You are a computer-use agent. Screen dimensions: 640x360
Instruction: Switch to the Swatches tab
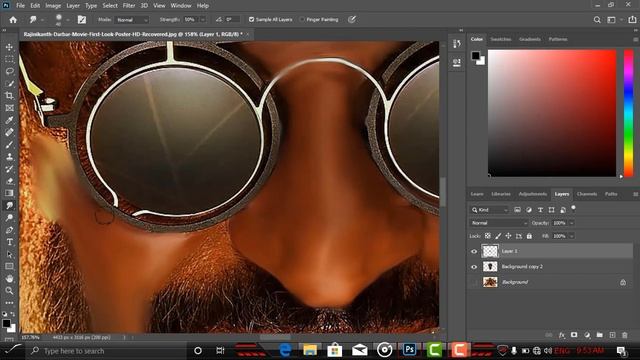coord(501,39)
